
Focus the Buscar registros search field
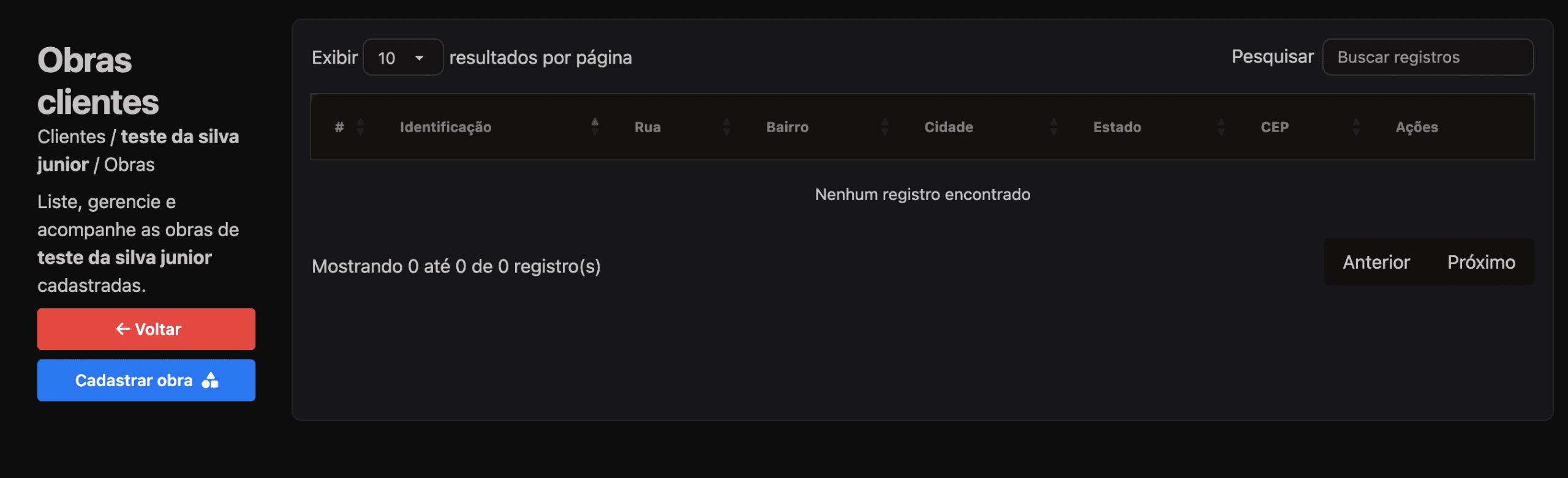[1427, 58]
